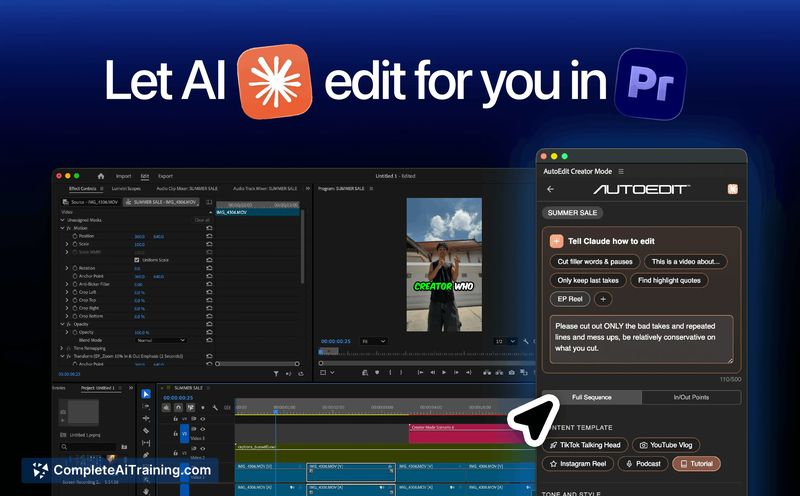Open the Export workspace tab

pyautogui.click(x=165, y=176)
